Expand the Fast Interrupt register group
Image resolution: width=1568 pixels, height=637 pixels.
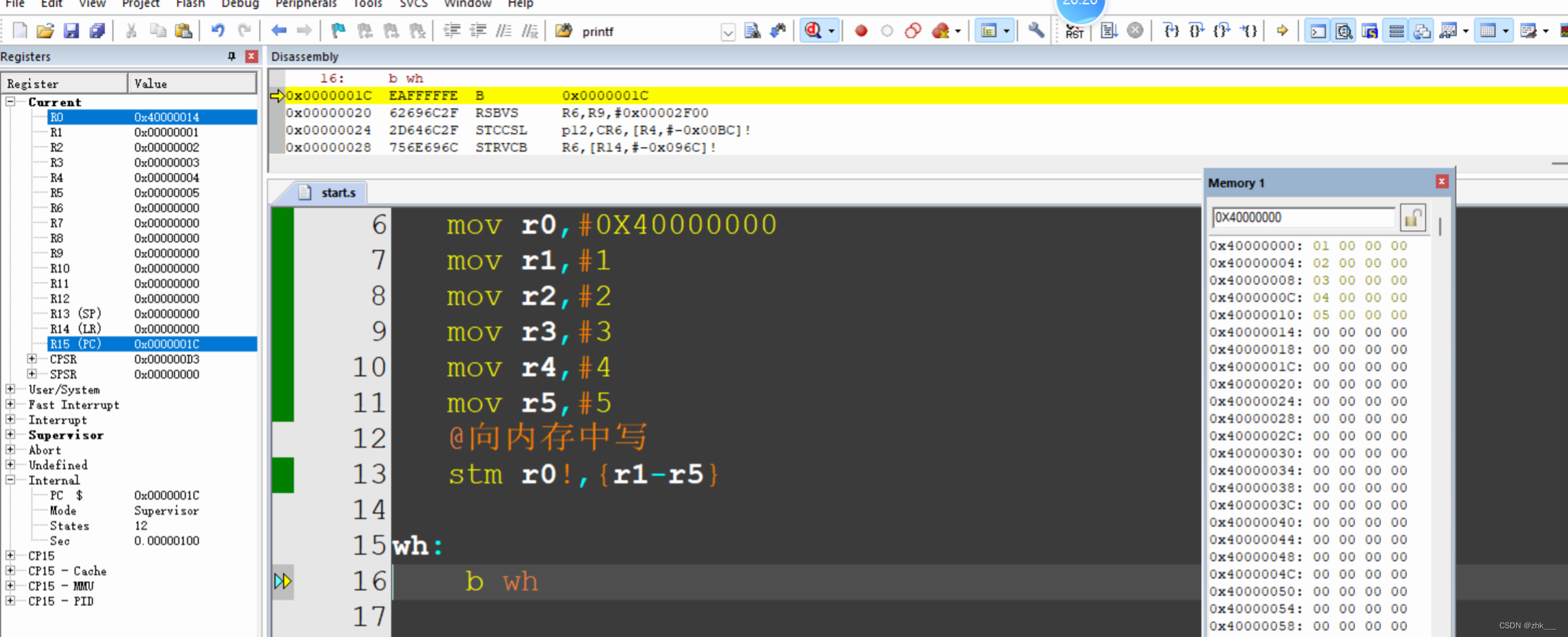click(10, 404)
